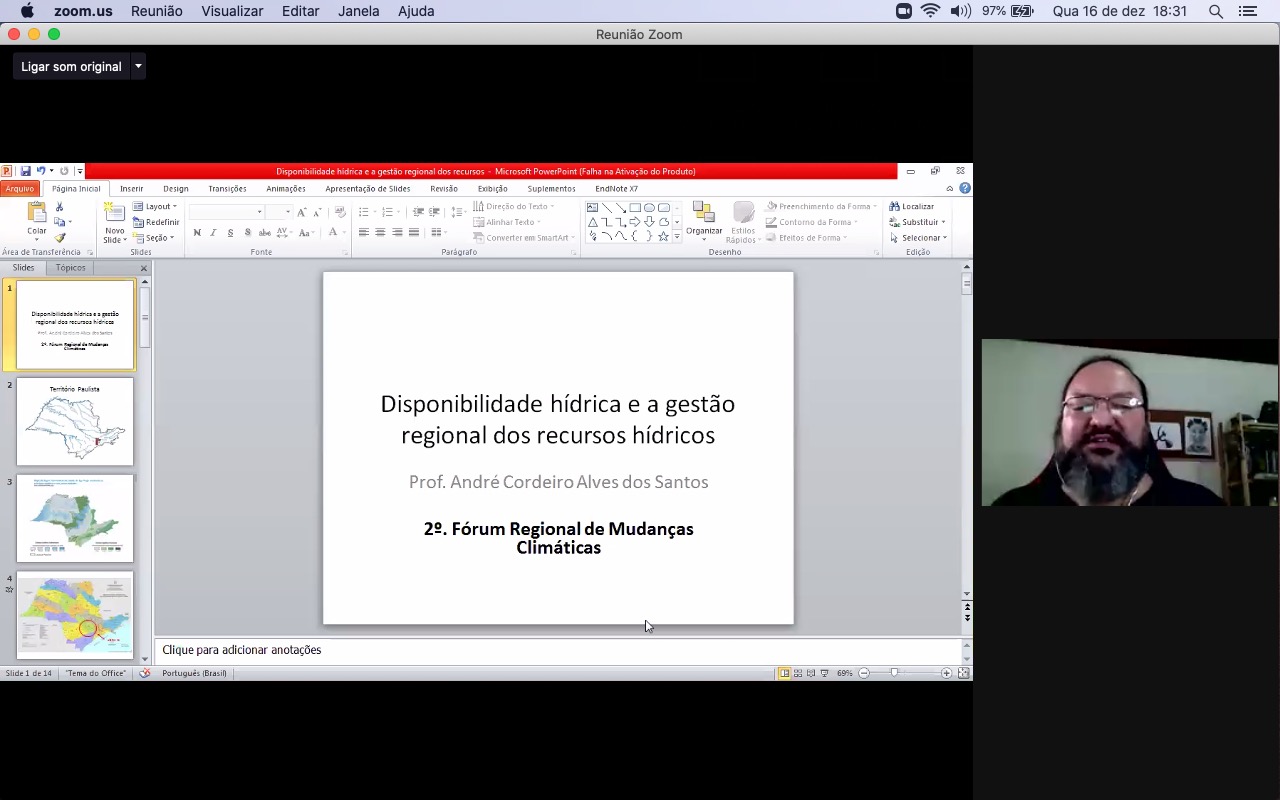The image size is (1280, 800).
Task: Open the Ligar som original dropdown arrow
Action: pyautogui.click(x=138, y=67)
